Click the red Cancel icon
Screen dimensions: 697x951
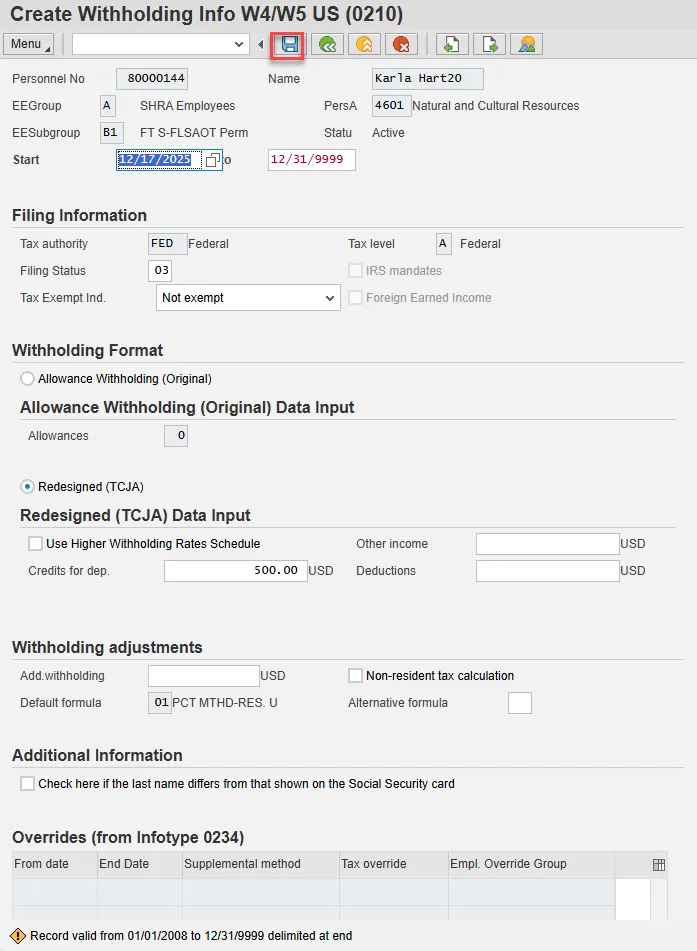click(x=402, y=44)
